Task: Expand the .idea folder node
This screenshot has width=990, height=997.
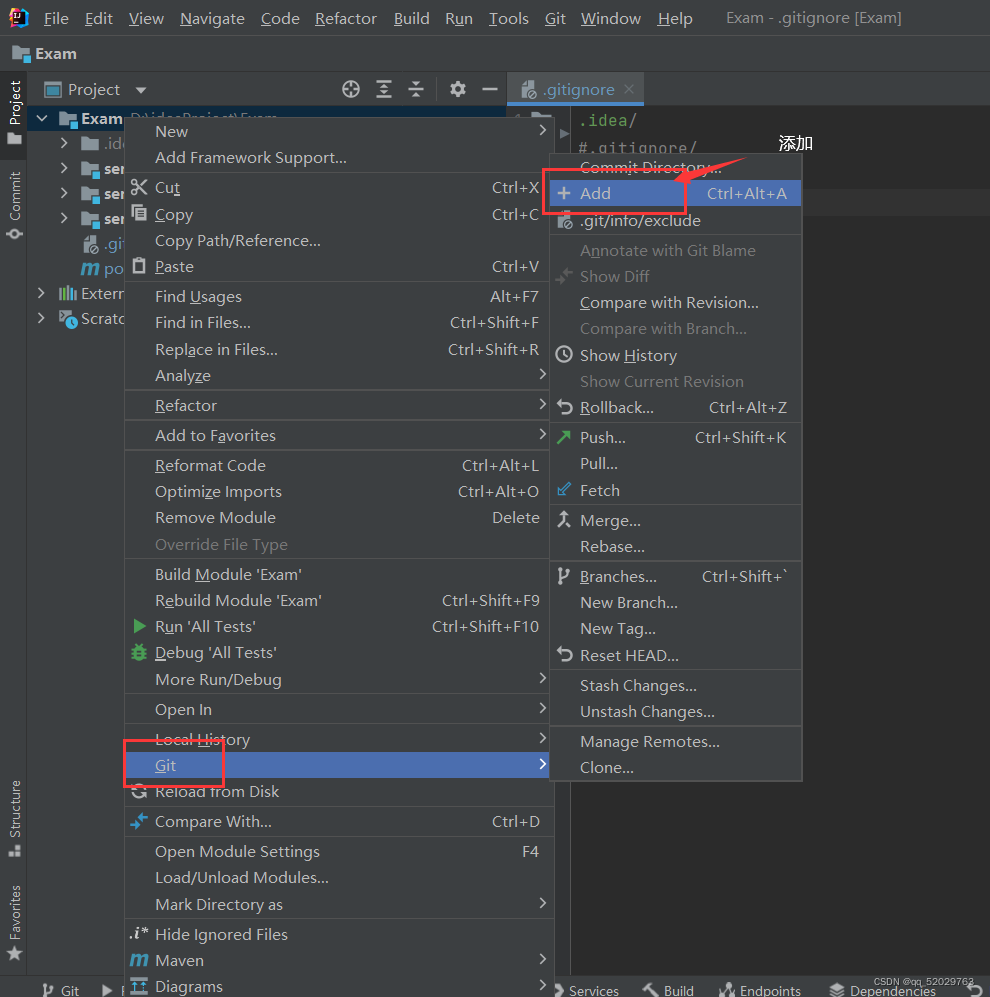Action: point(64,142)
